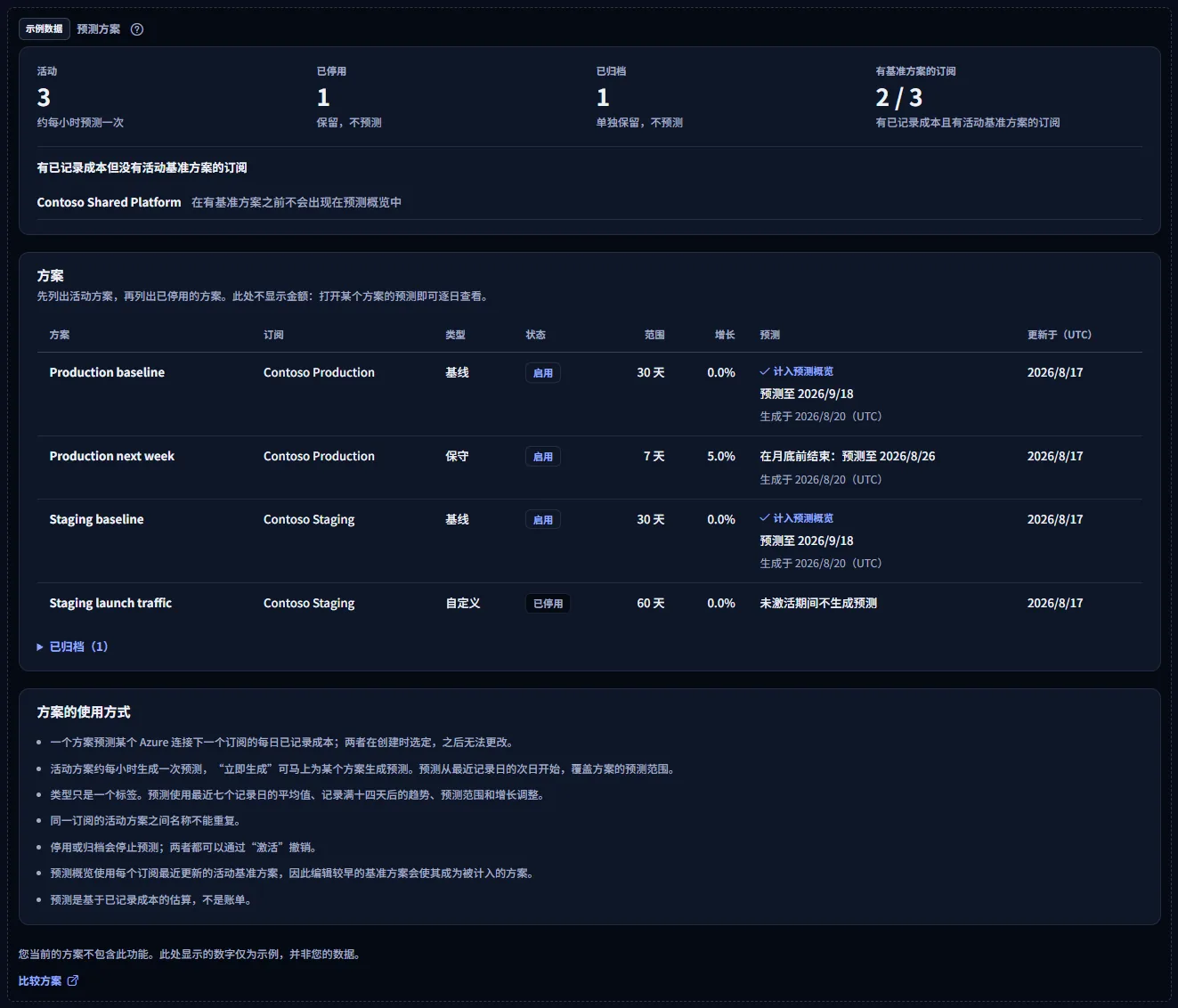Click the 范围 column header
Viewport: 1178px width, 1008px height.
pyautogui.click(x=654, y=335)
